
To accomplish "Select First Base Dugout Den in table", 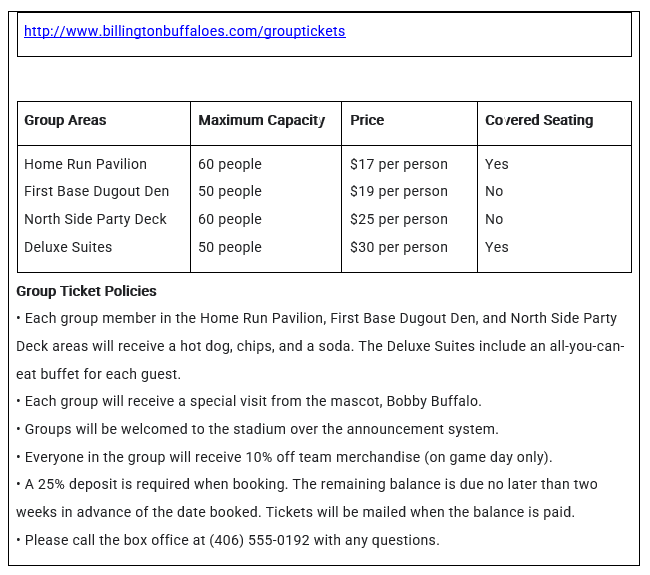I will [x=97, y=191].
